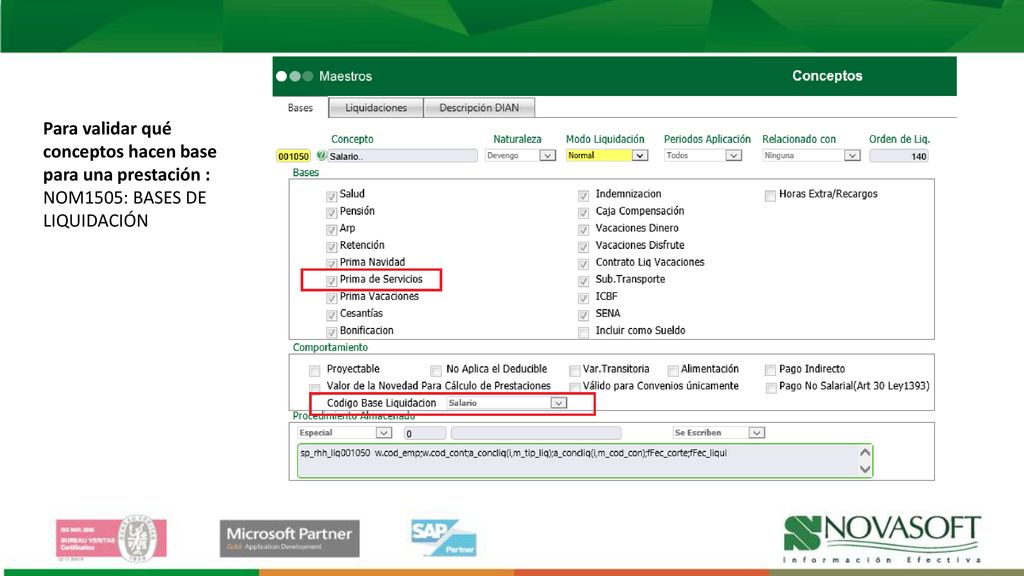Screen dimensions: 1024x576
Task: Open the Especial procedure type dropdown
Action: (344, 433)
